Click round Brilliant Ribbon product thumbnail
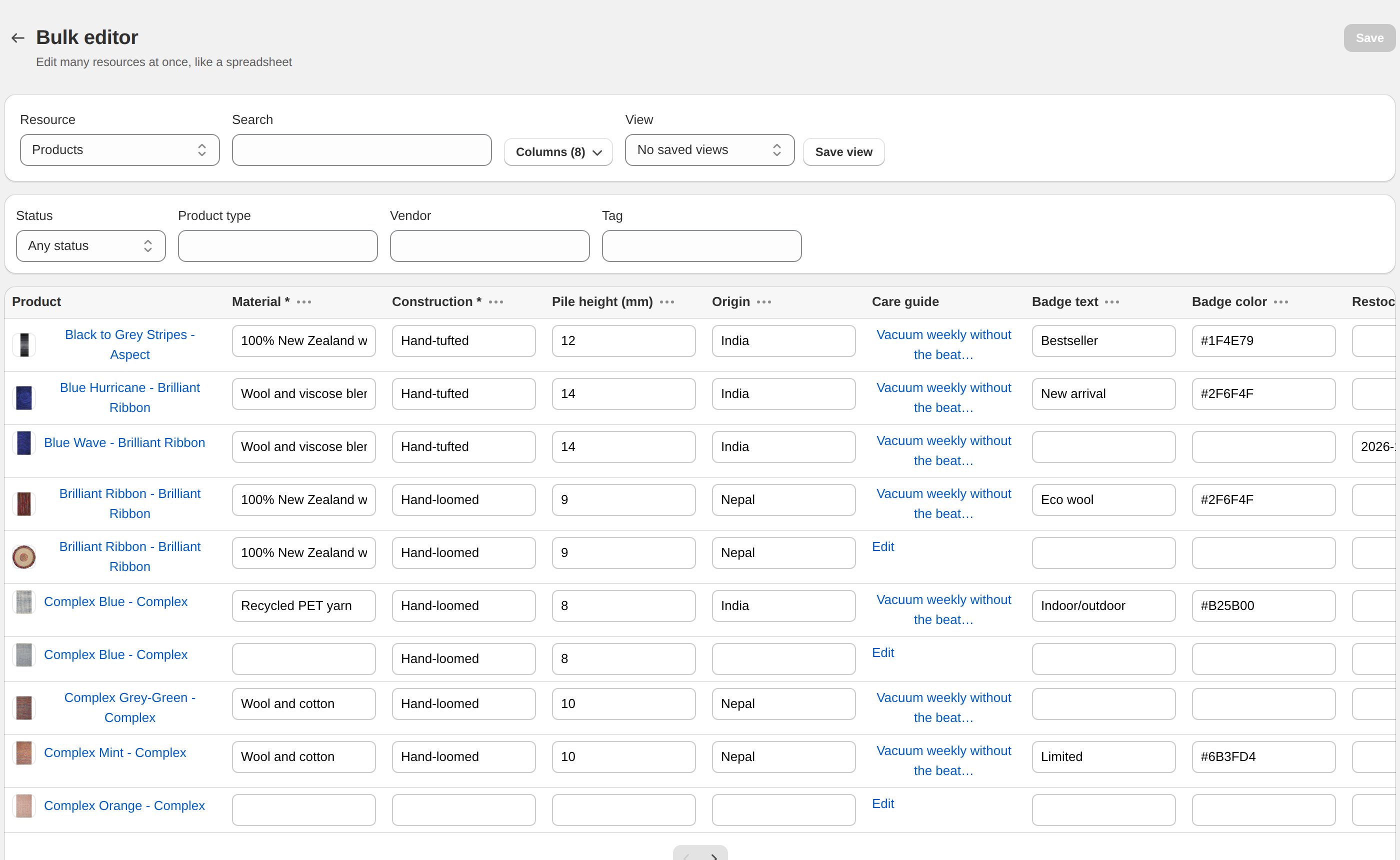1400x860 pixels. point(24,557)
